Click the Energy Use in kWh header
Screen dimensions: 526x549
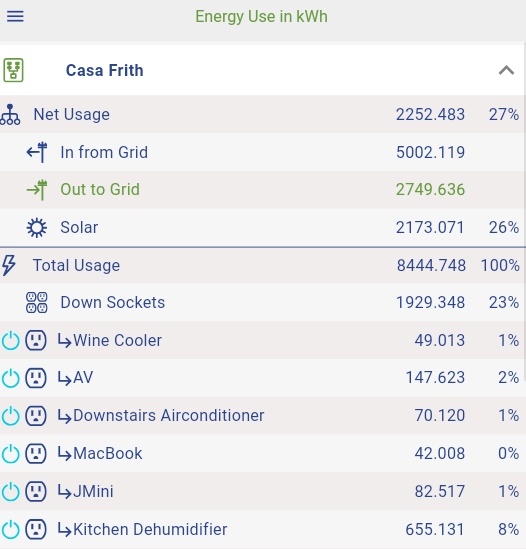pyautogui.click(x=262, y=16)
